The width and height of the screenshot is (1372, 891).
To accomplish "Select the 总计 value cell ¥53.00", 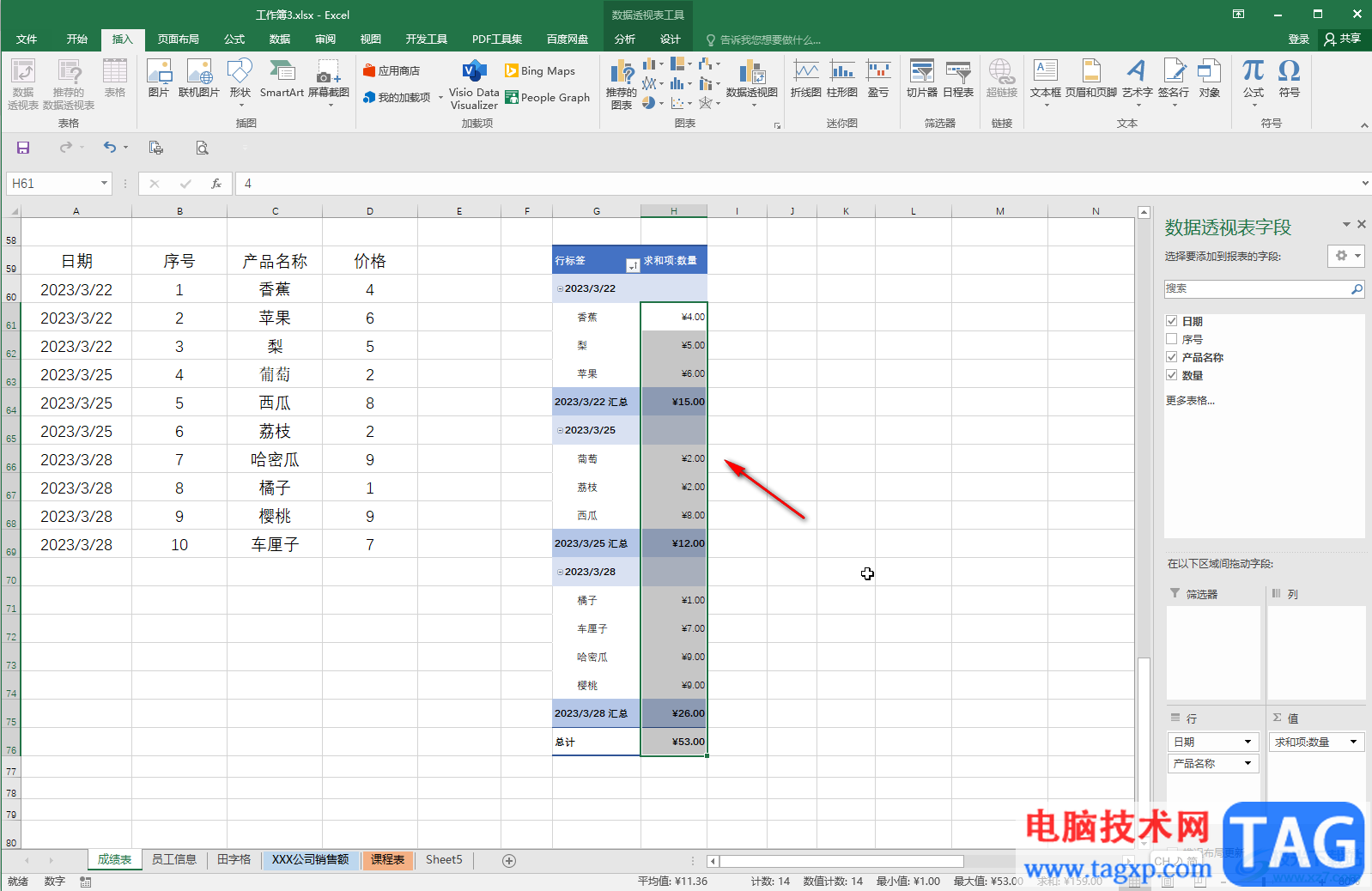I will (674, 742).
